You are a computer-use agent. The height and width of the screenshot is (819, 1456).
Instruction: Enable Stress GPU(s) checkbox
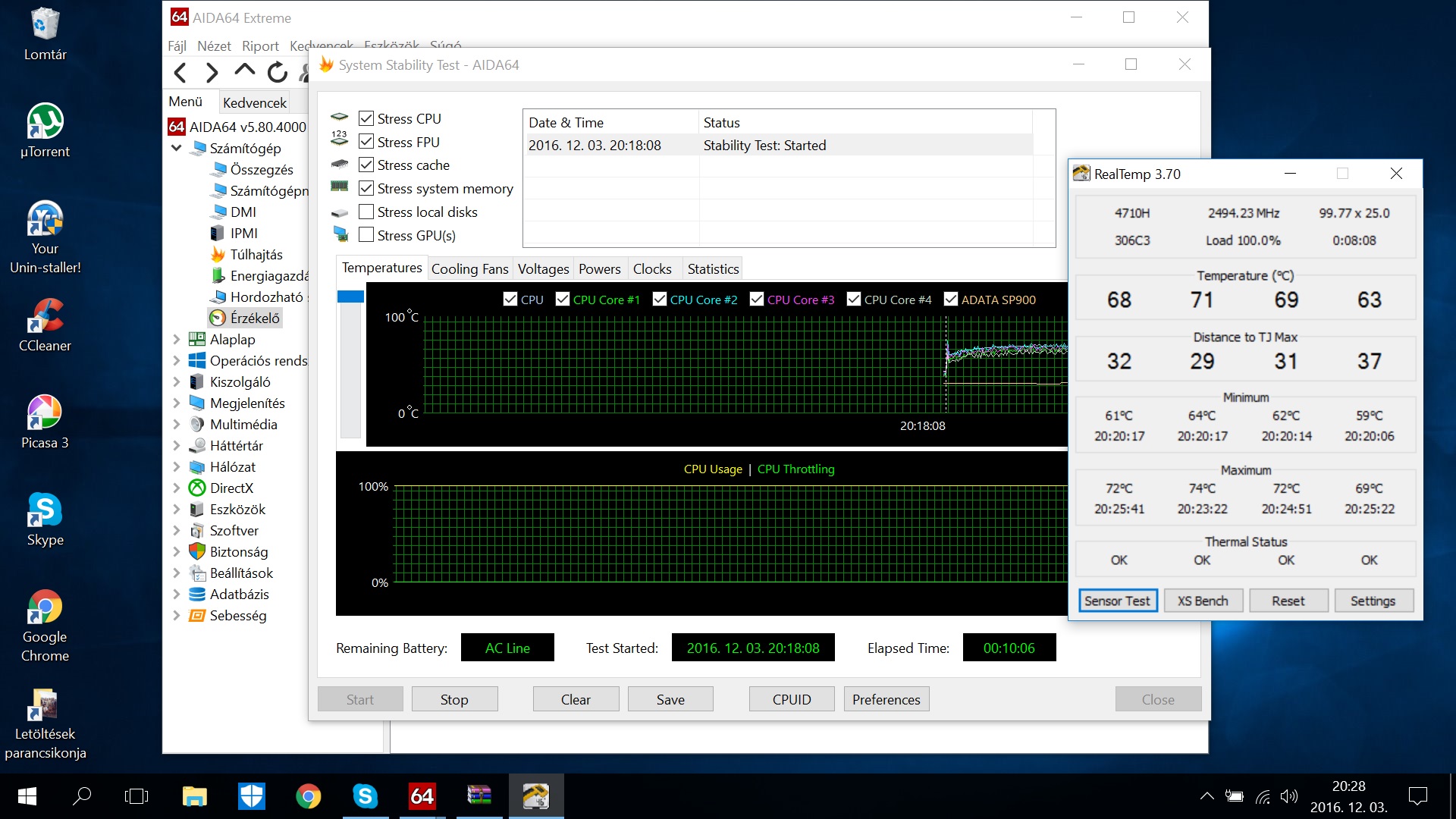[x=366, y=235]
